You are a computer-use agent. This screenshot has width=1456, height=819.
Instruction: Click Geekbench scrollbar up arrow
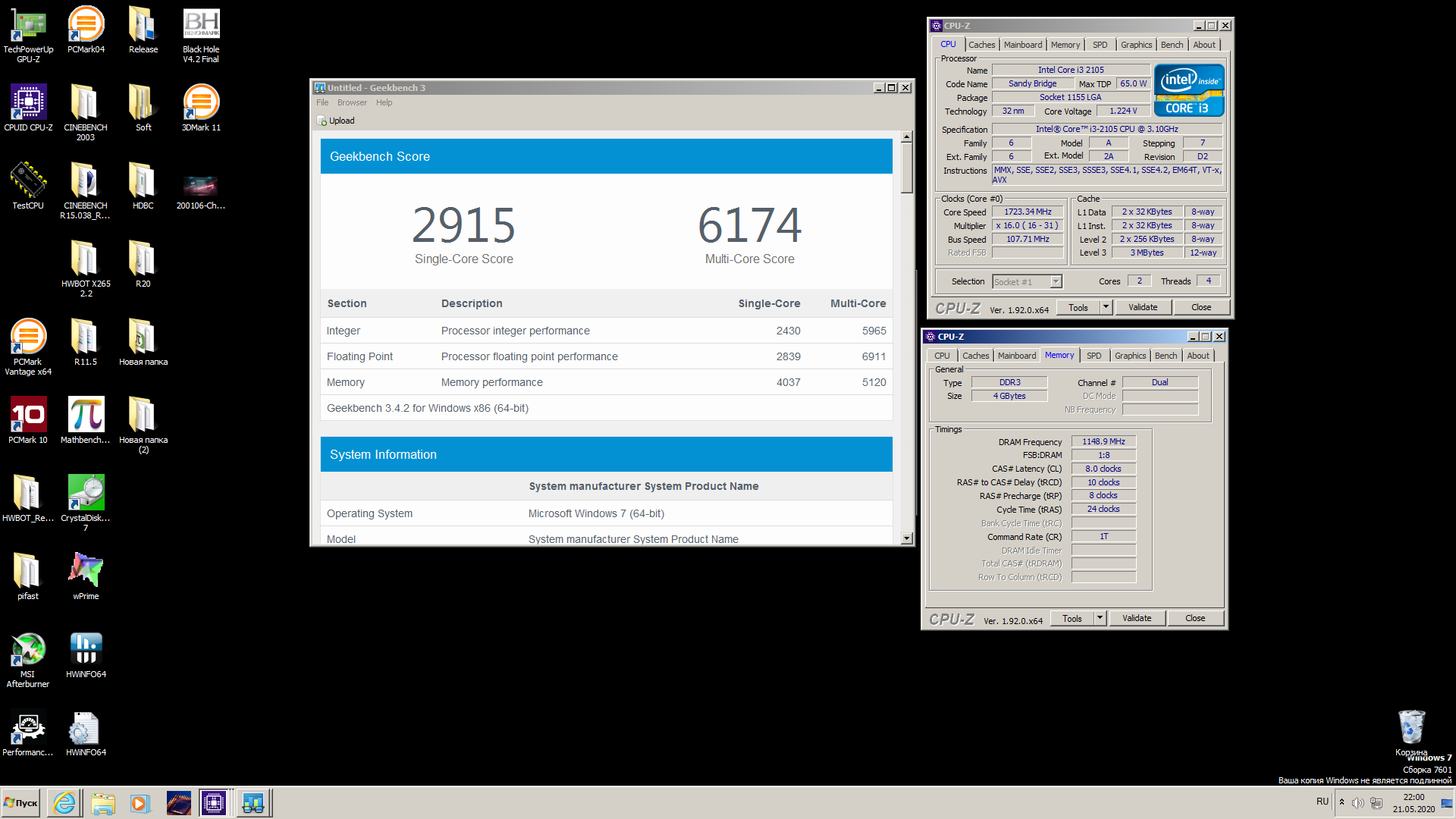point(906,137)
